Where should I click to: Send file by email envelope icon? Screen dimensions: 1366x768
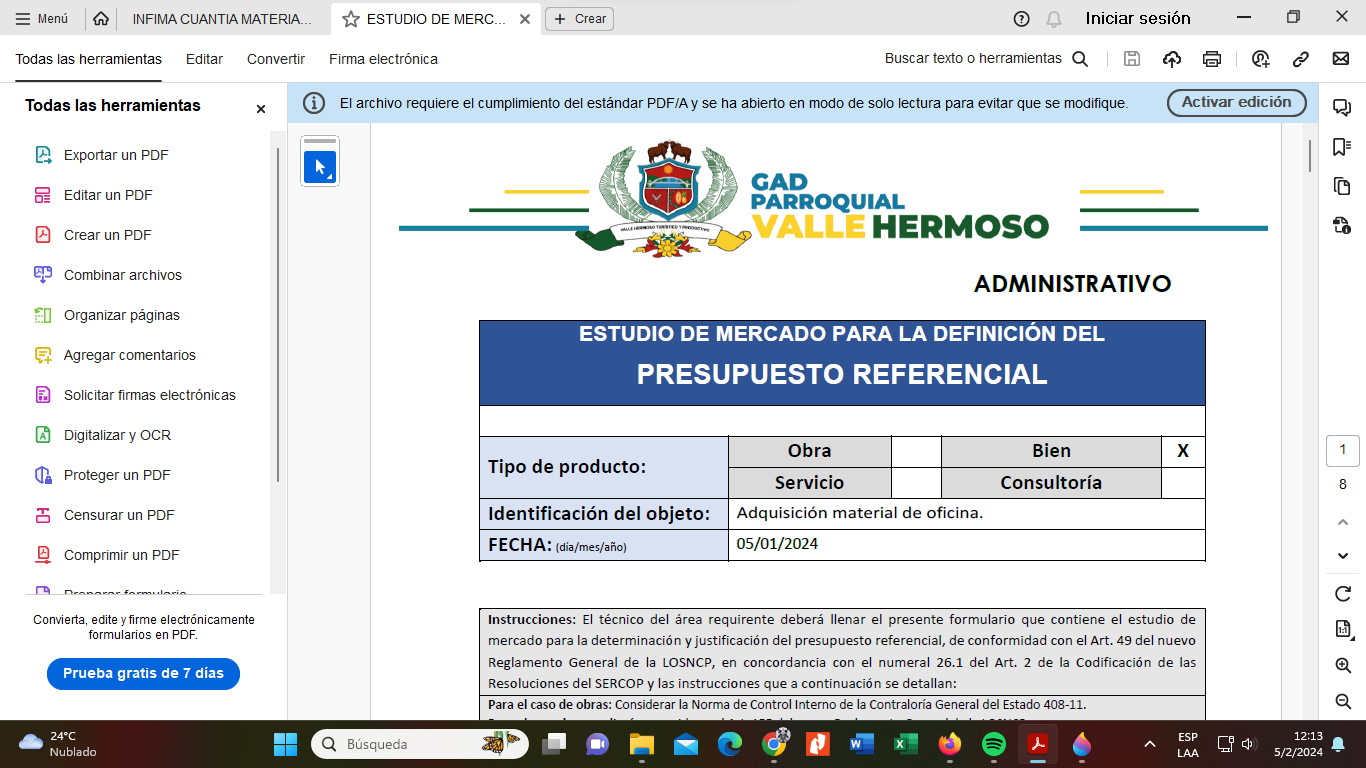1341,59
